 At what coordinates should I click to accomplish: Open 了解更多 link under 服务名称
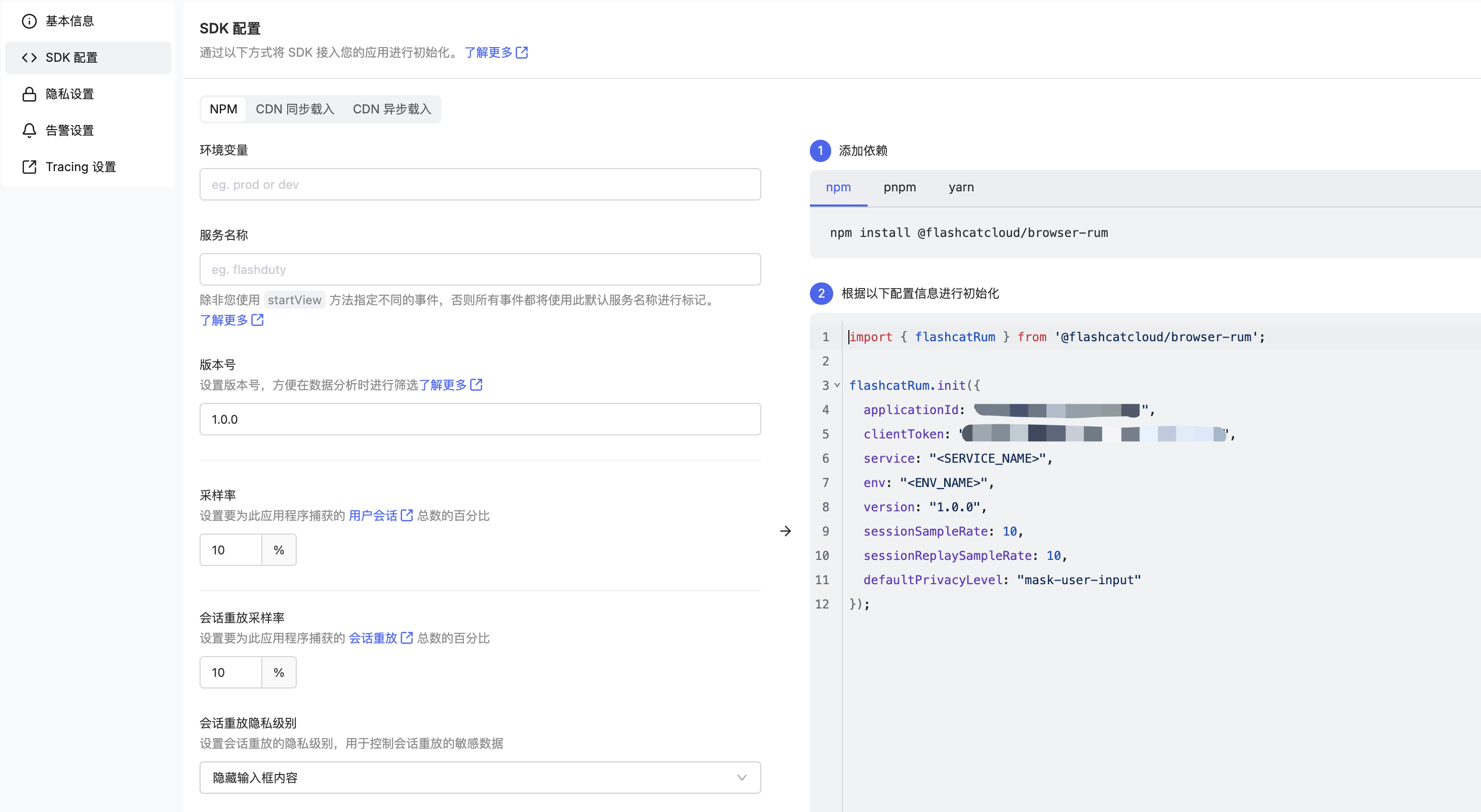point(224,320)
